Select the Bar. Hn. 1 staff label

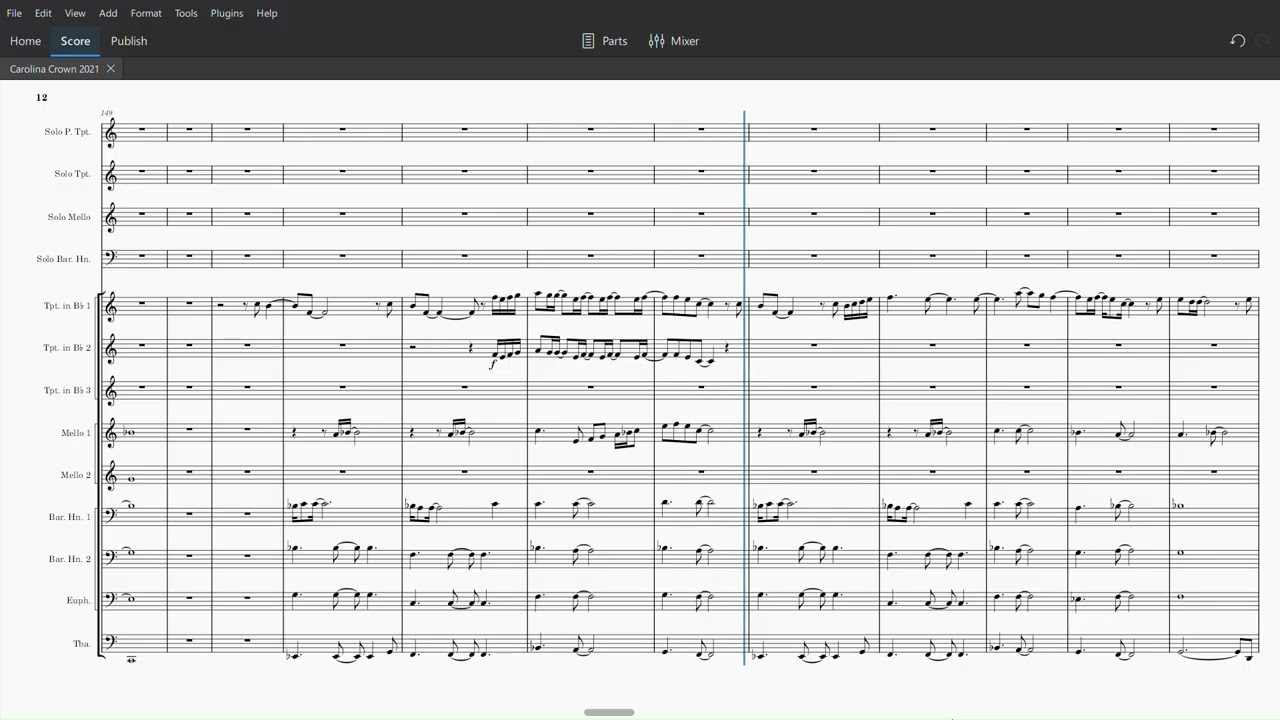pyautogui.click(x=70, y=517)
